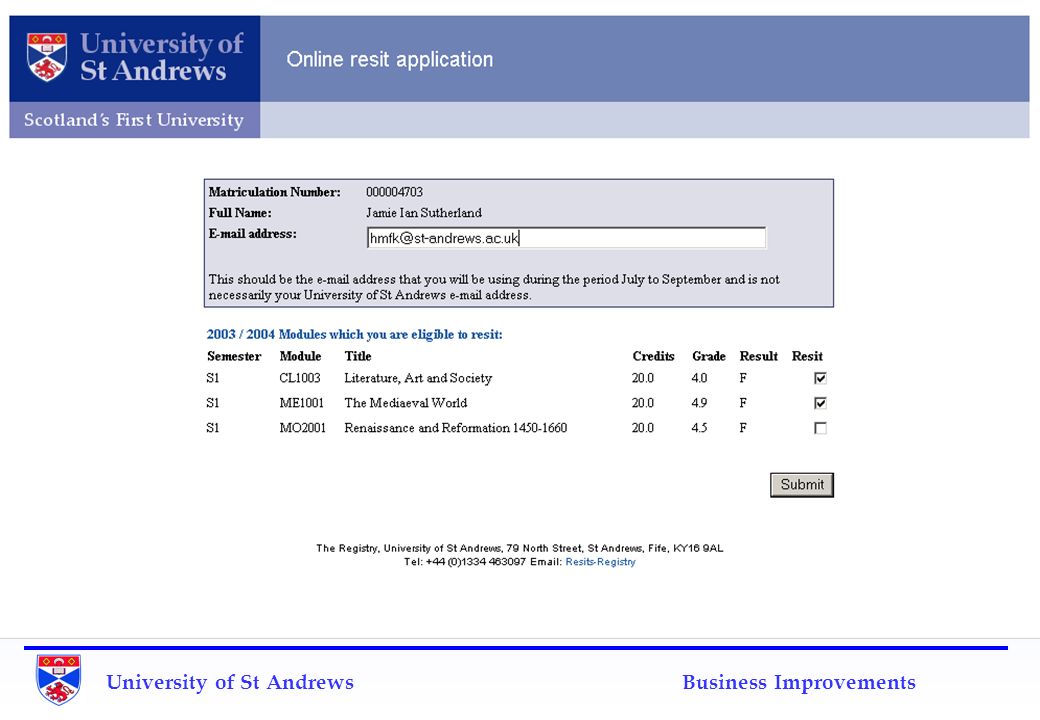Click semester S1 in MO2001 row

click(213, 428)
